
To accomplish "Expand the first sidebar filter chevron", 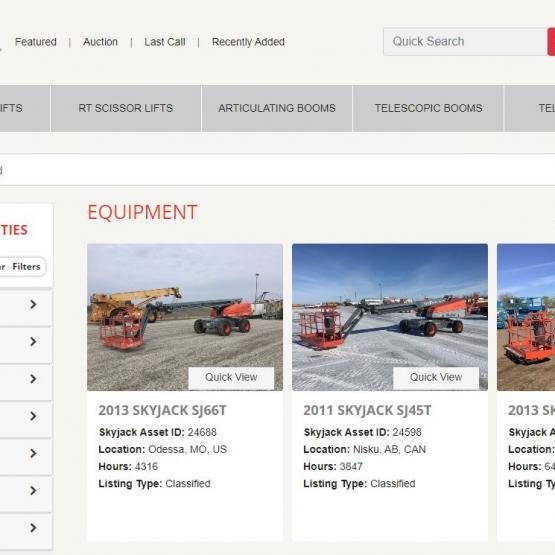I will coord(33,304).
